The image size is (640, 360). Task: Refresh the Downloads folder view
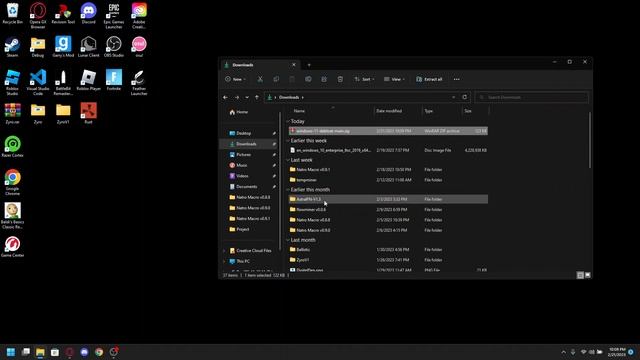click(464, 97)
